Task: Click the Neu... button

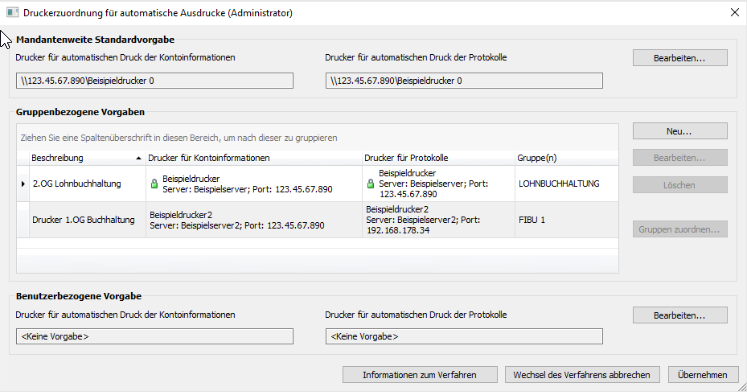Action: tap(680, 131)
